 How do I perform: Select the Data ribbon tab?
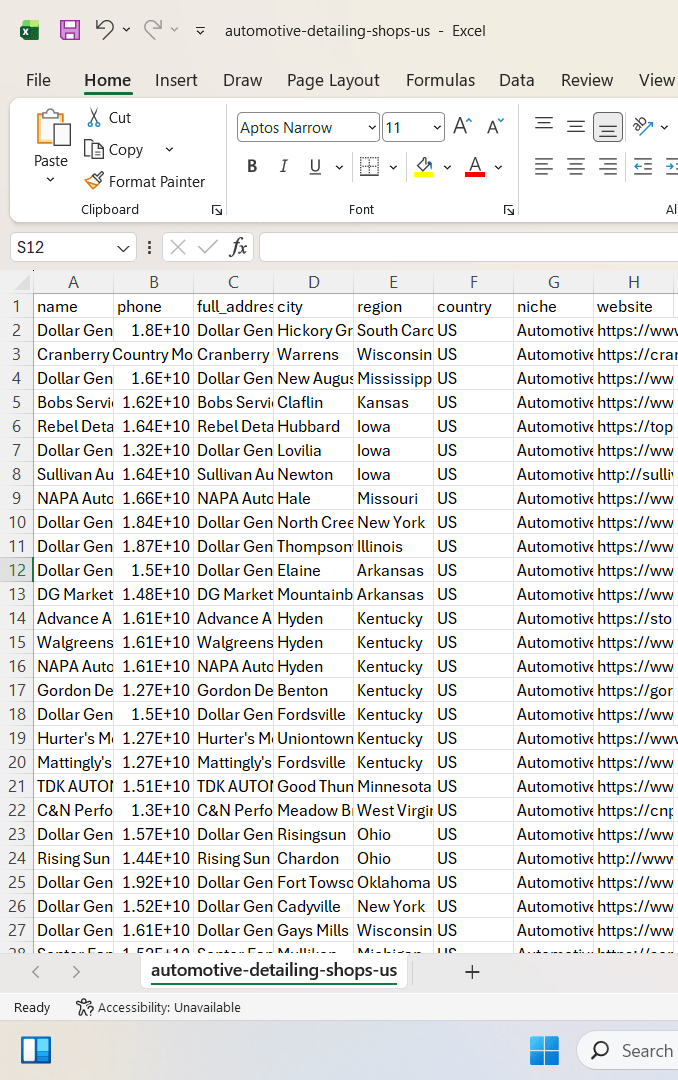click(x=517, y=80)
